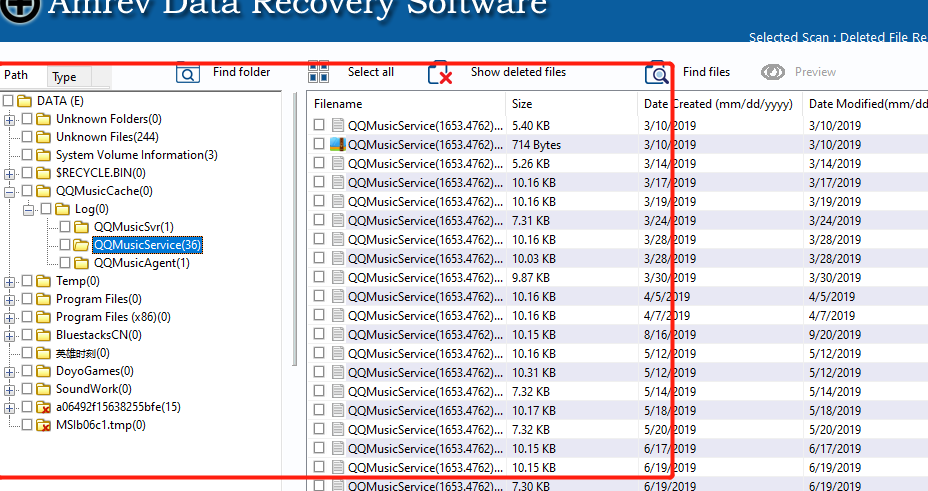Collapse the Log(0) node
Viewport: 928px width, 491px height.
pyautogui.click(x=28, y=210)
